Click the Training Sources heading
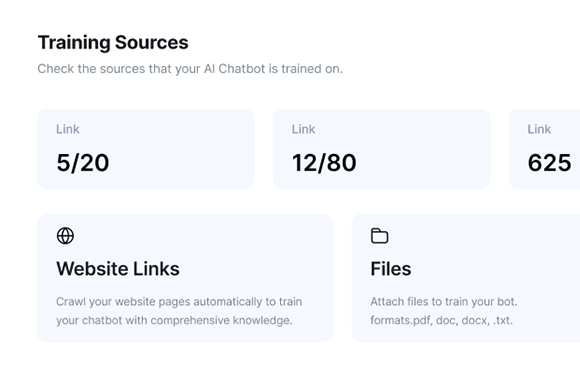The height and width of the screenshot is (380, 580). [x=113, y=43]
